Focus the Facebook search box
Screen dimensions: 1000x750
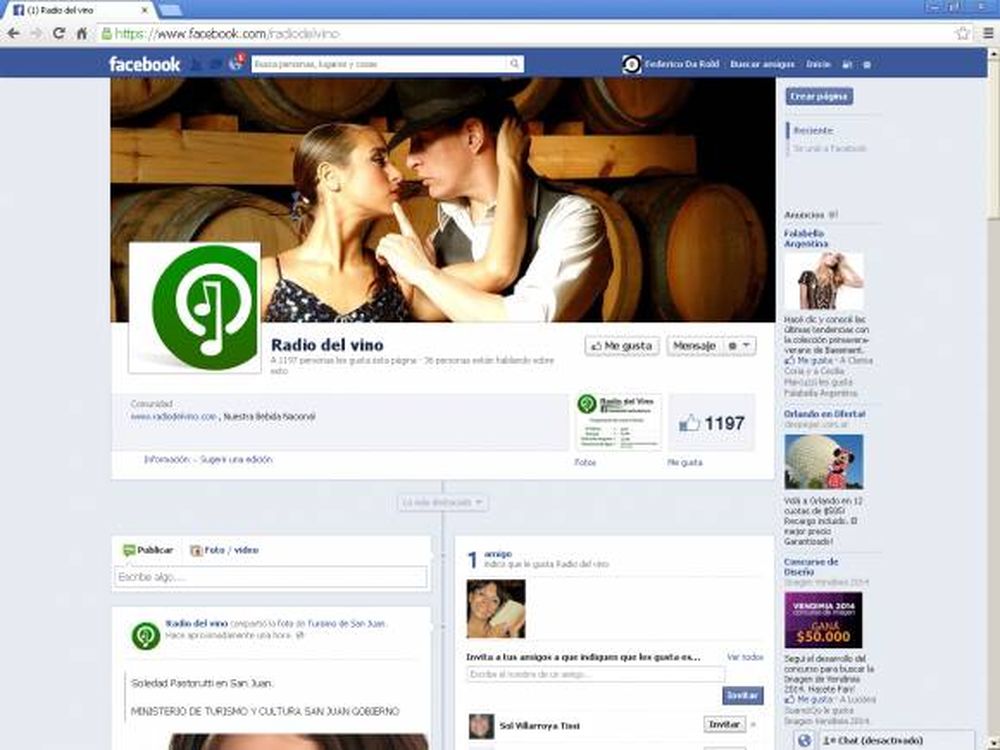click(380, 64)
